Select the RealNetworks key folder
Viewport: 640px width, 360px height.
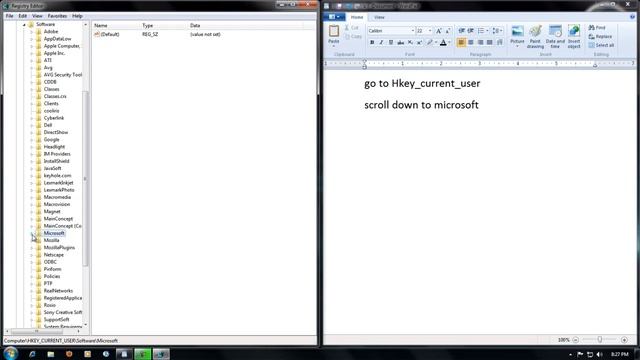click(58, 291)
